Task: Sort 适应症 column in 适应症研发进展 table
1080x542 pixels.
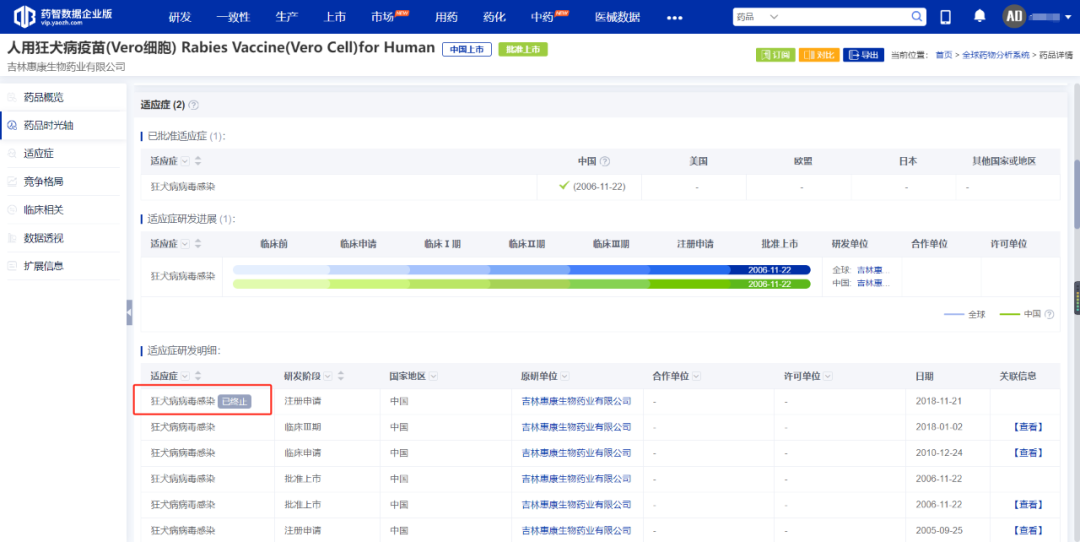Action: click(198, 244)
